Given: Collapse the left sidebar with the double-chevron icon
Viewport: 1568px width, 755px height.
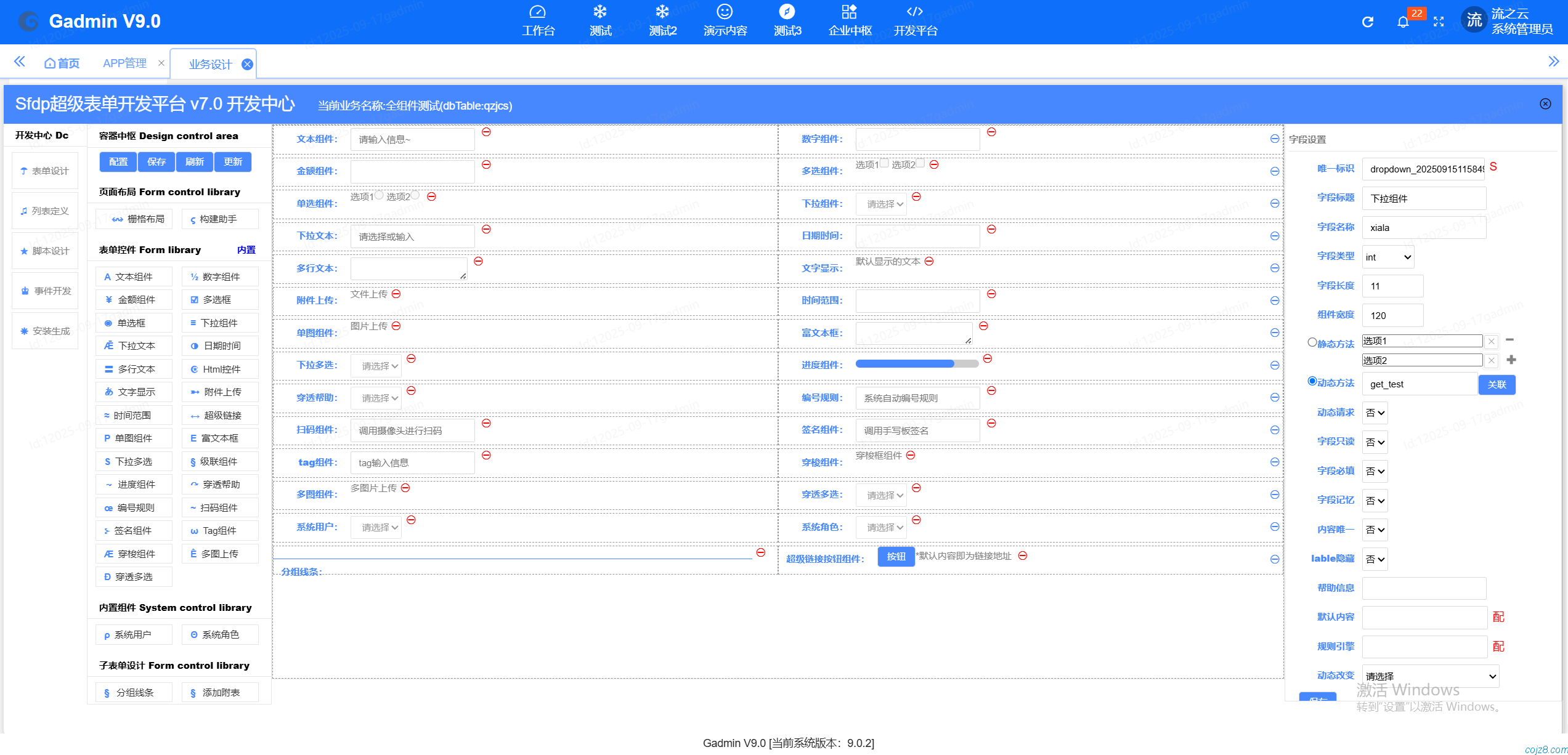Looking at the screenshot, I should pyautogui.click(x=20, y=62).
